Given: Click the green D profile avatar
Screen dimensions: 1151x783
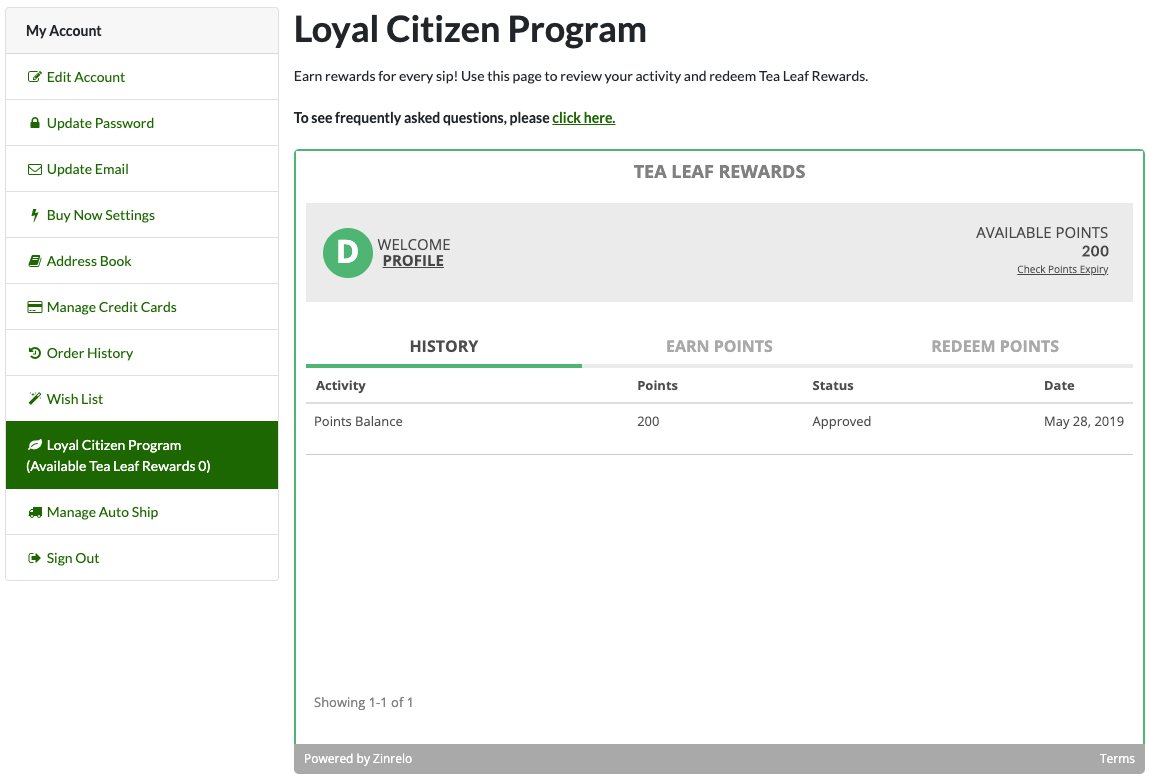Looking at the screenshot, I should (x=347, y=253).
